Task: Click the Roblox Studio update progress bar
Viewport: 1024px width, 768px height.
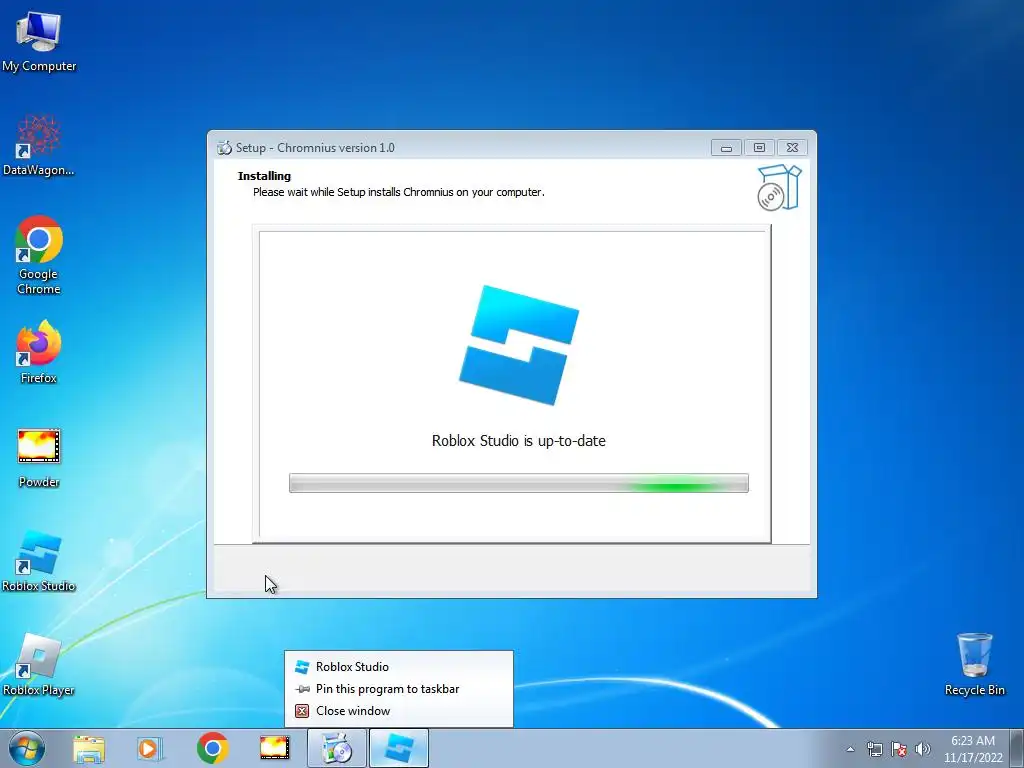Action: [519, 483]
